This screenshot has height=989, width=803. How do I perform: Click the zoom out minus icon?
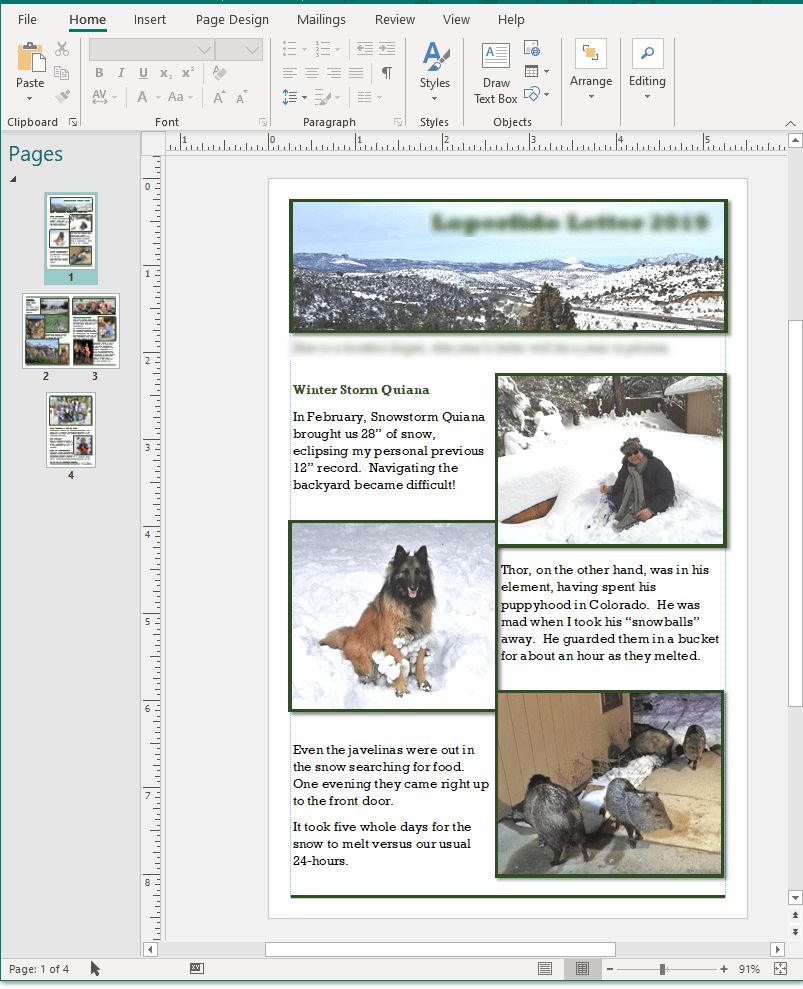tap(609, 969)
